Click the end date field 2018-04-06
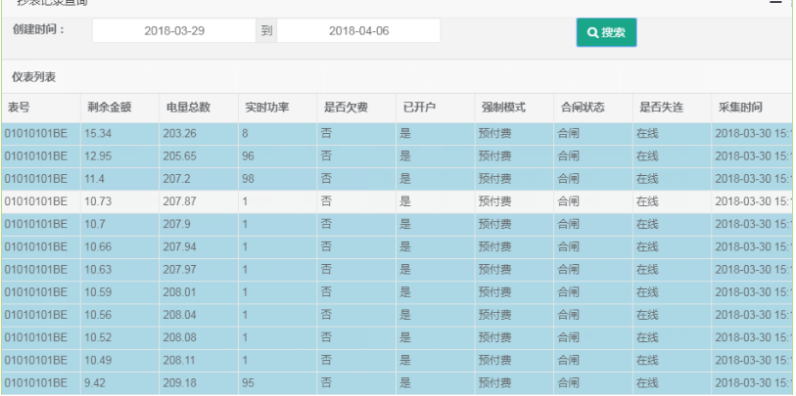This screenshot has height=396, width=796. [x=358, y=31]
